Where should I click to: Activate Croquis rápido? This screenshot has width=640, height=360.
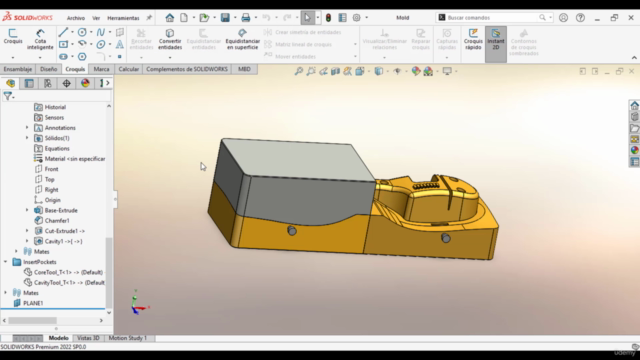pyautogui.click(x=473, y=39)
